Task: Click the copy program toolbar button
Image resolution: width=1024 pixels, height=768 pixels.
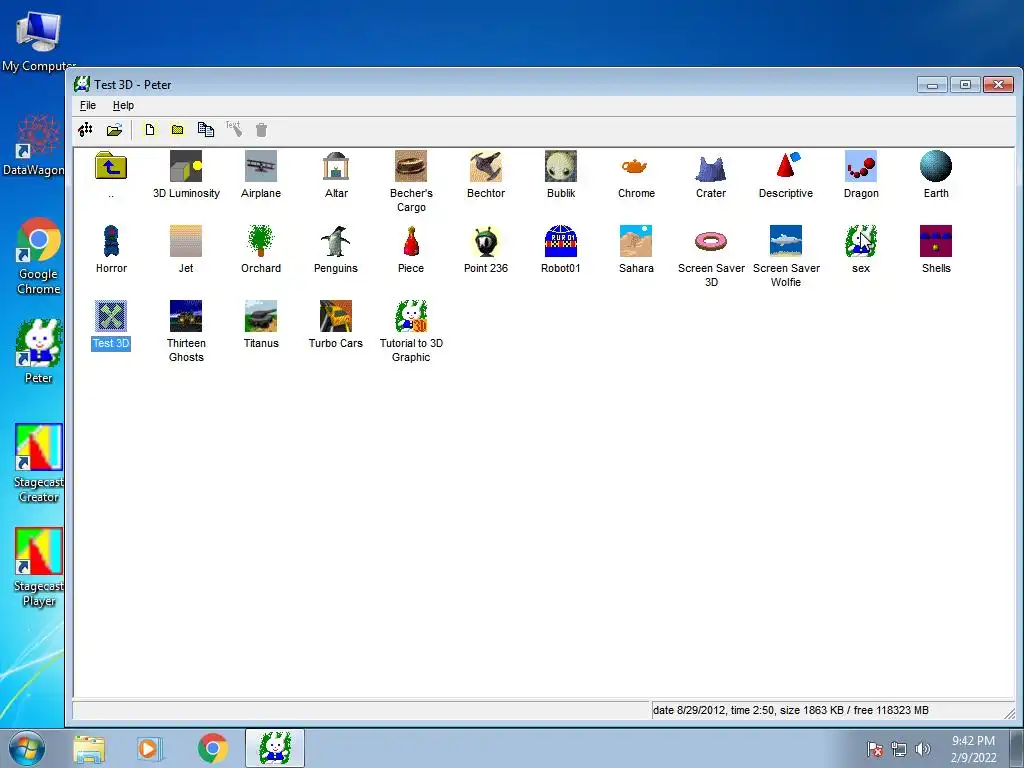Action: click(206, 129)
